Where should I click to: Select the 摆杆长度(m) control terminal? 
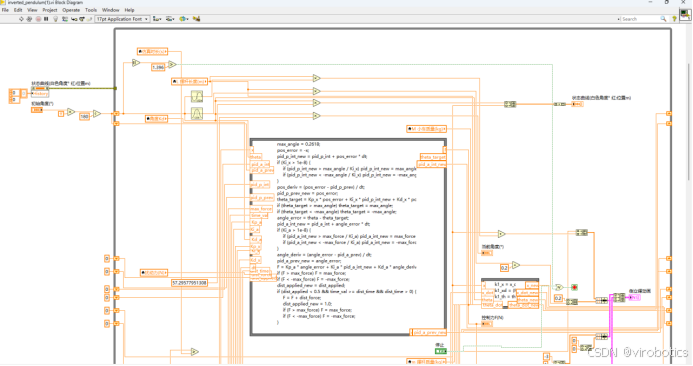189,82
